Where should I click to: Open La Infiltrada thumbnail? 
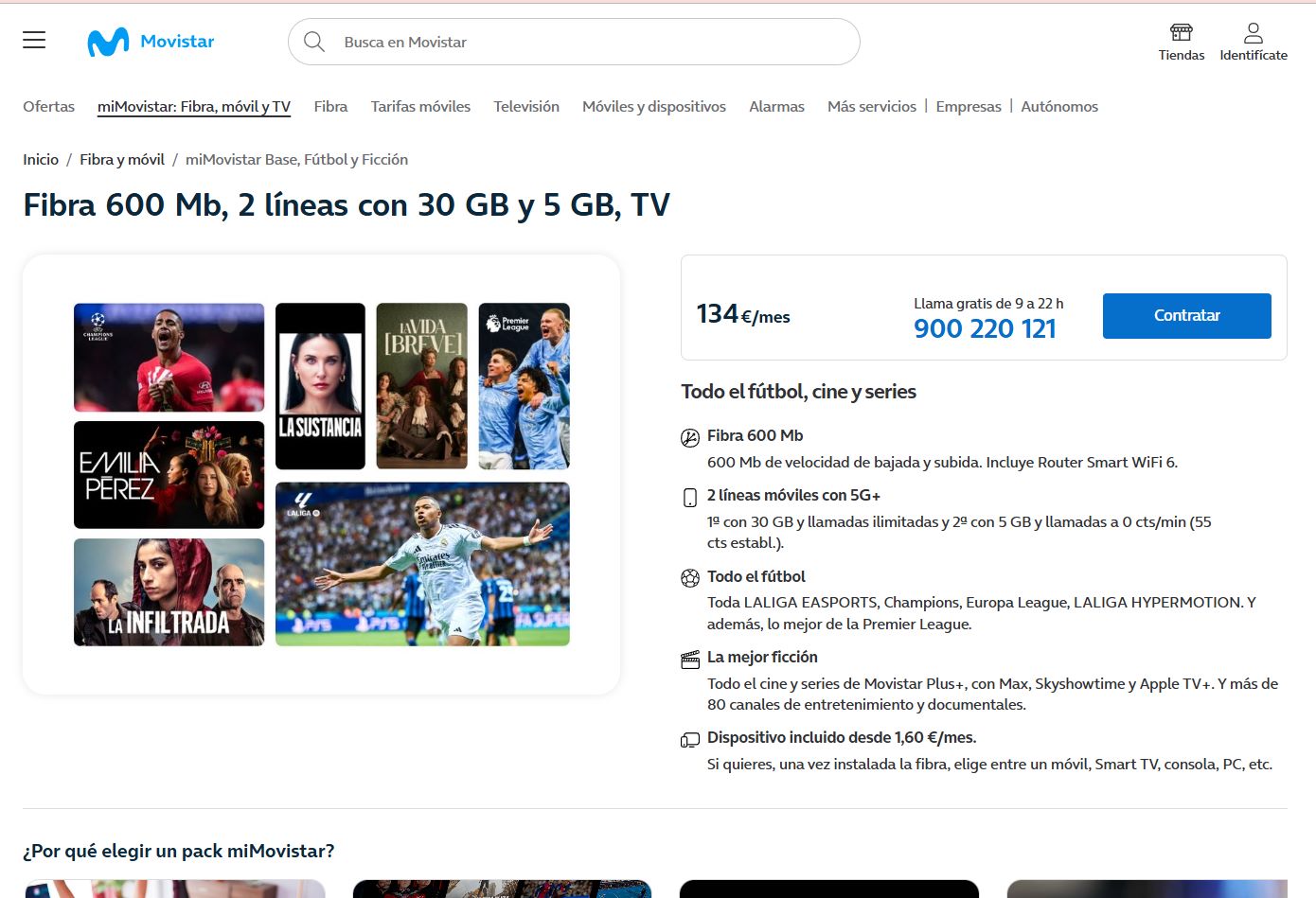pos(169,592)
